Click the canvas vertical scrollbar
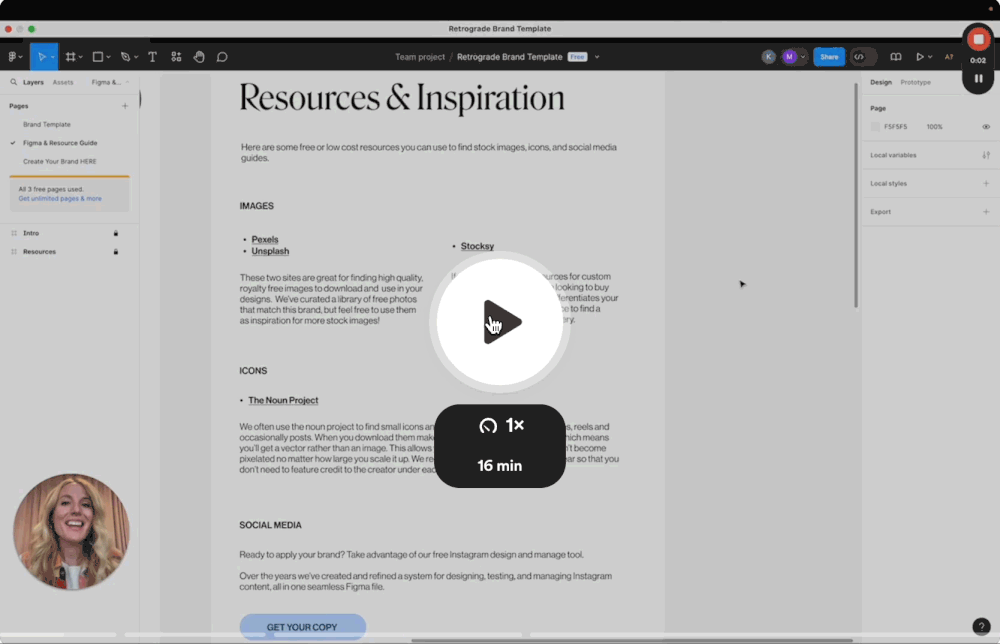Screen dimensions: 1000x644 pyautogui.click(x=855, y=195)
